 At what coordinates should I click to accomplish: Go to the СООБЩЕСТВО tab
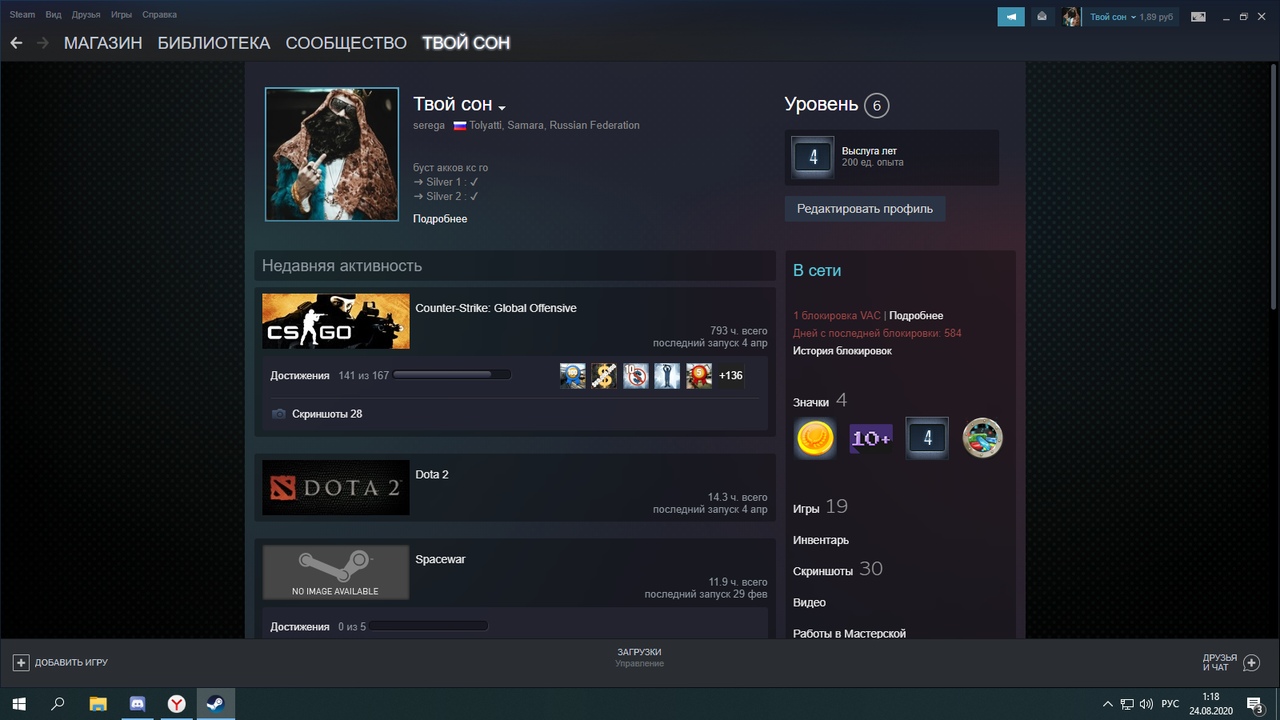point(346,43)
